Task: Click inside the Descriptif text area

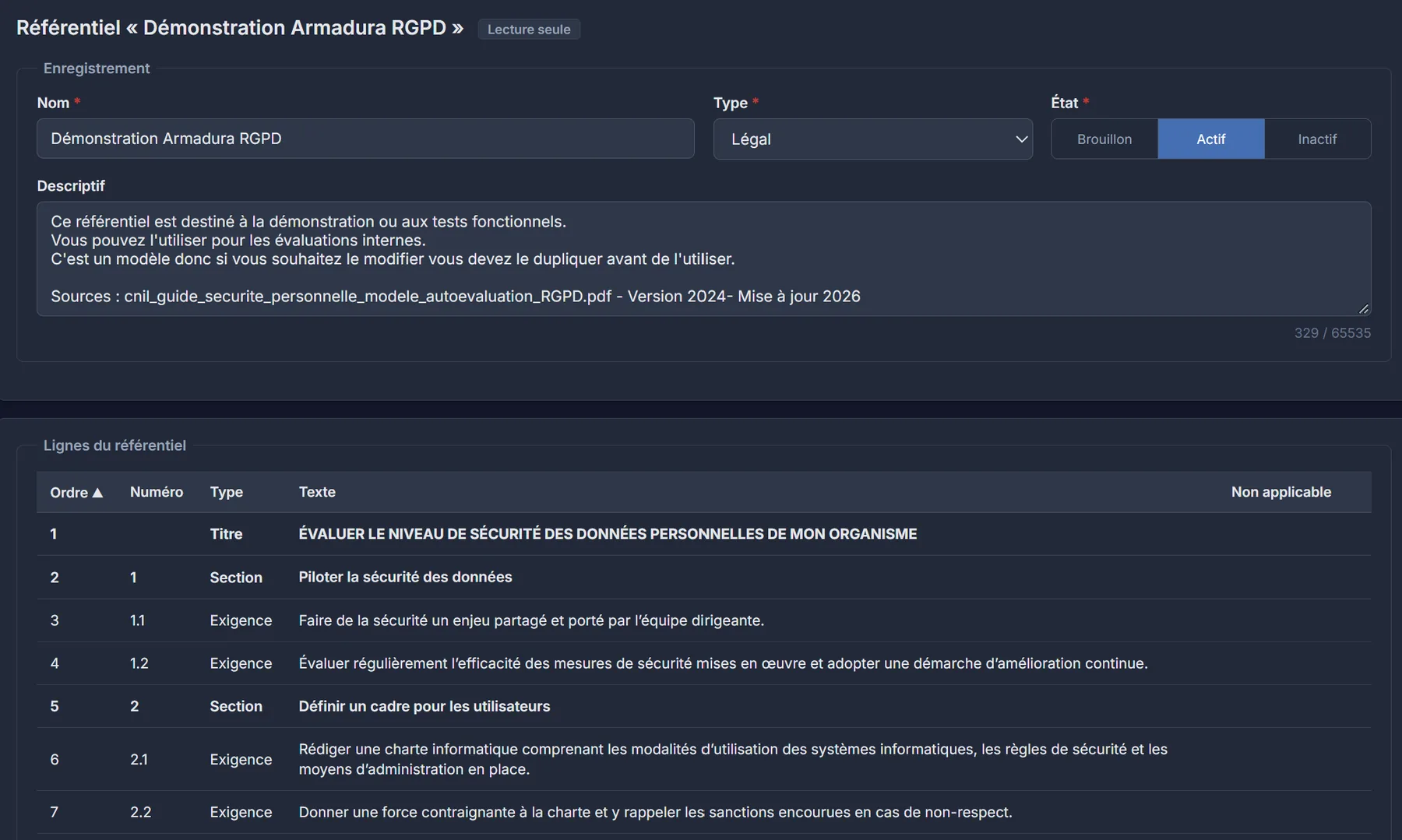Action: coord(703,258)
